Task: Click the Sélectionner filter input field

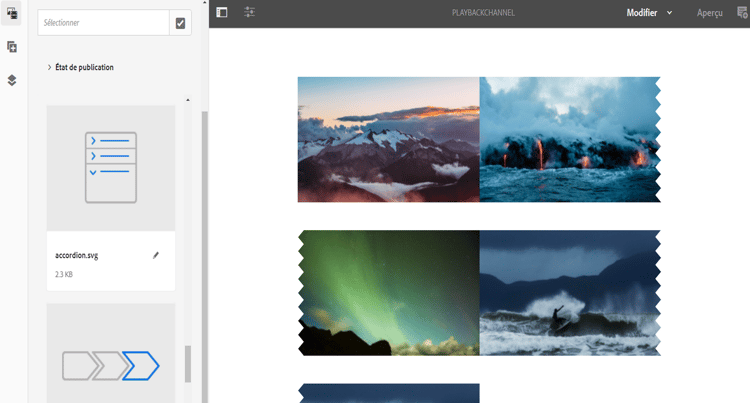Action: [x=103, y=23]
